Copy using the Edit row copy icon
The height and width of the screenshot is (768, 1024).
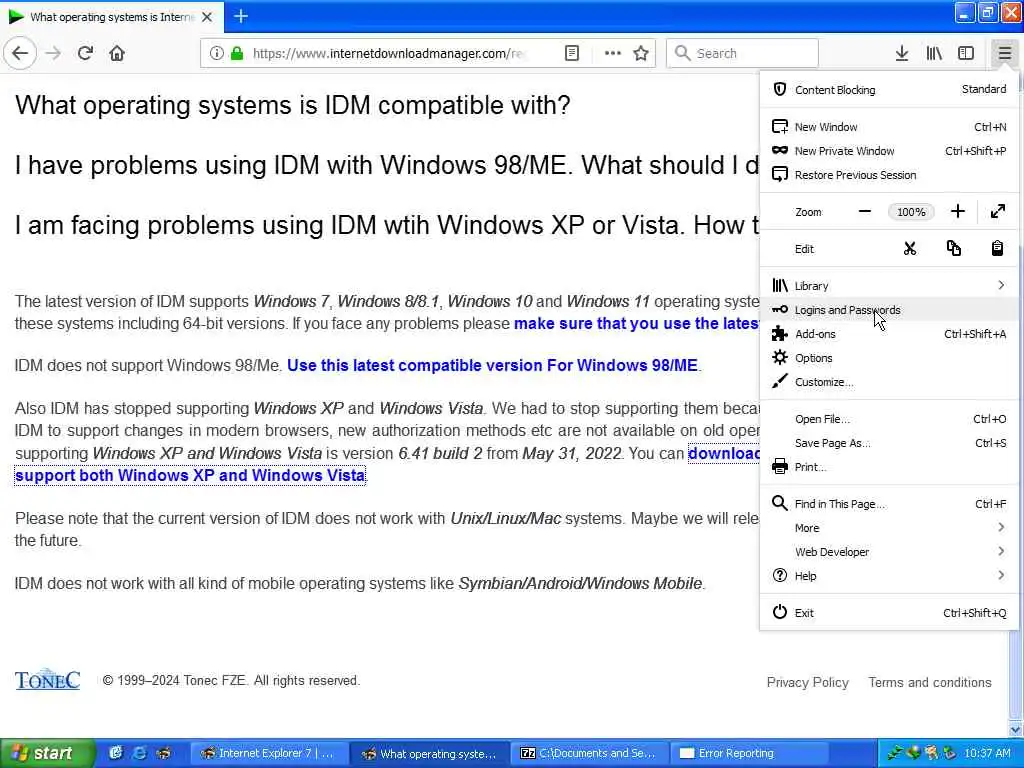click(x=953, y=248)
